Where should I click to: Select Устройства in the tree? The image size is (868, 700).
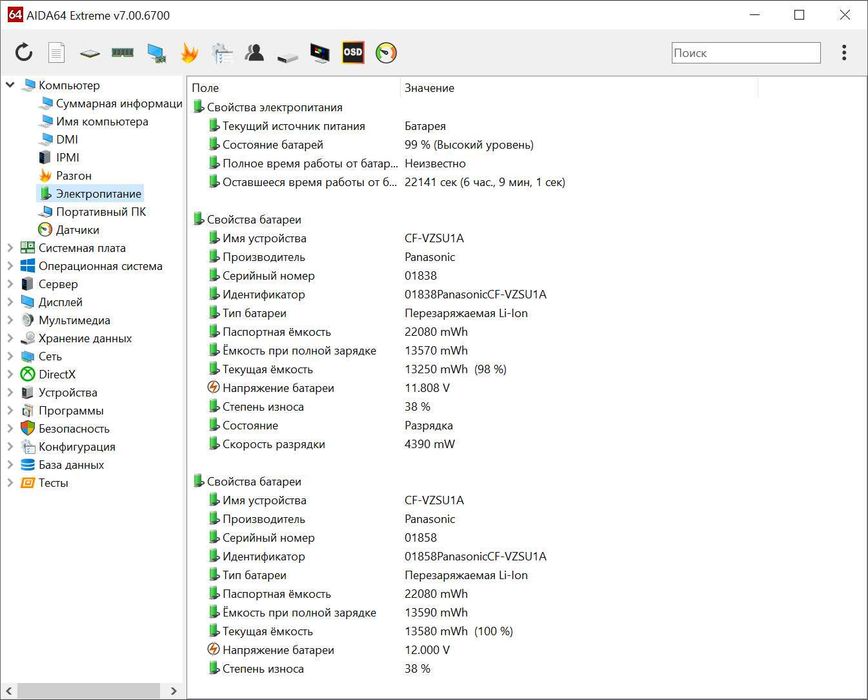pyautogui.click(x=59, y=392)
